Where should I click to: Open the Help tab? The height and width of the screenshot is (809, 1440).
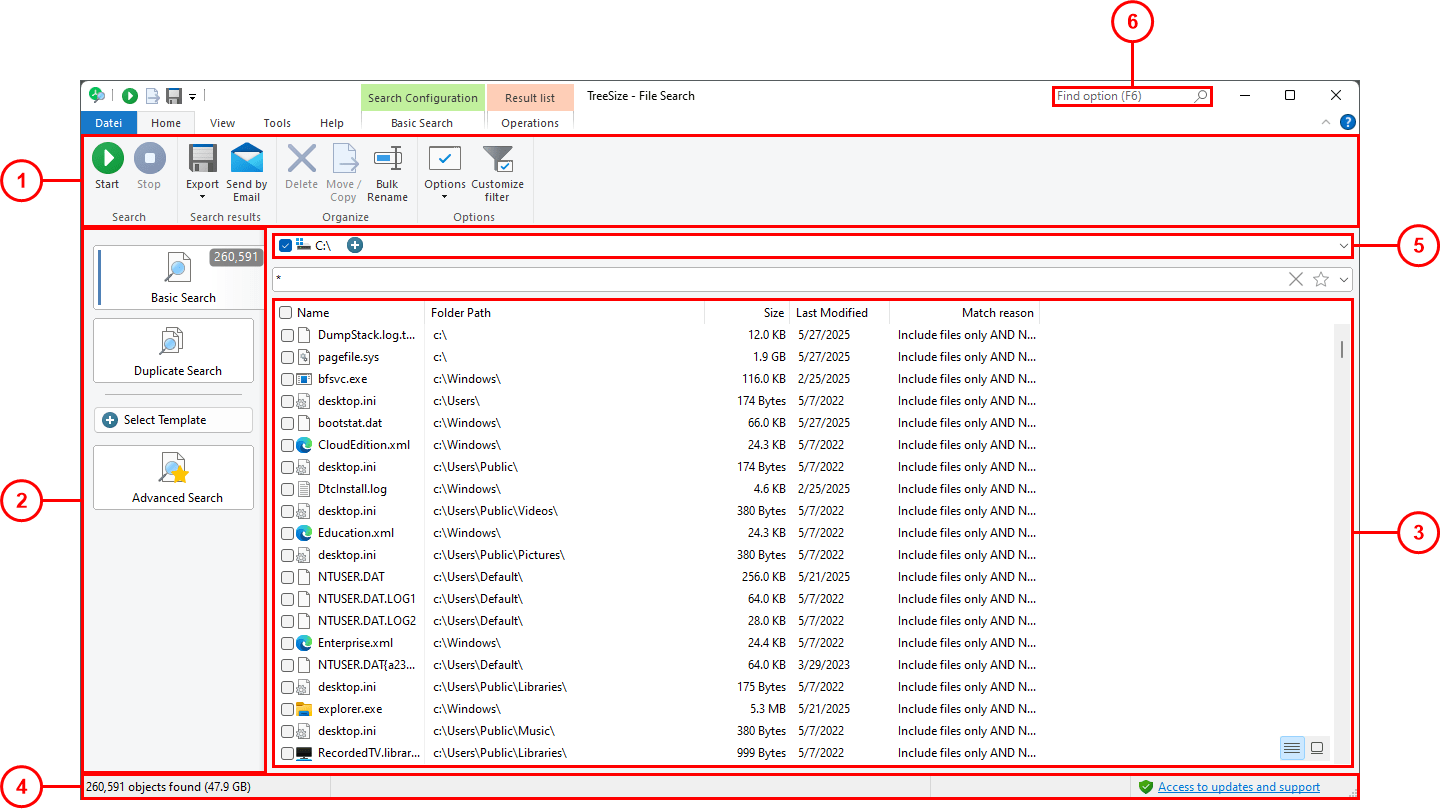tap(332, 123)
